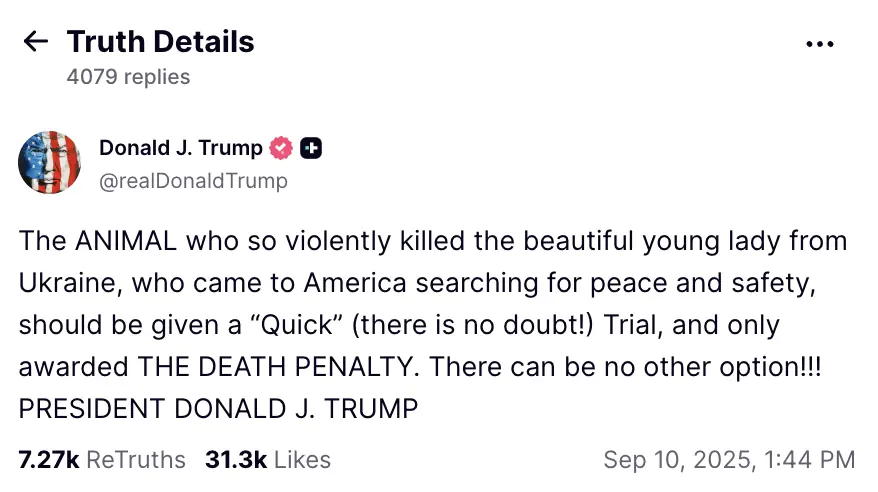Open the @realDonaldTrump handle link

(x=192, y=181)
